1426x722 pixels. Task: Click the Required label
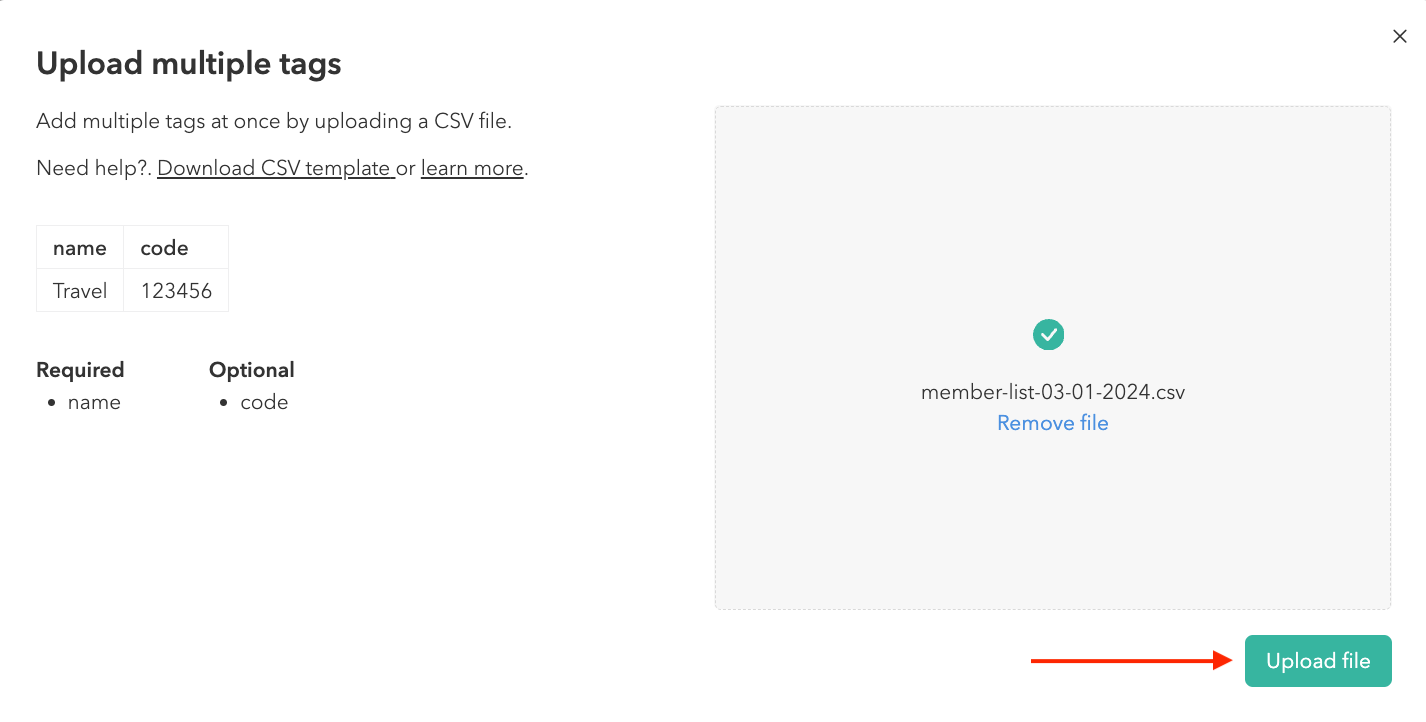[x=80, y=370]
